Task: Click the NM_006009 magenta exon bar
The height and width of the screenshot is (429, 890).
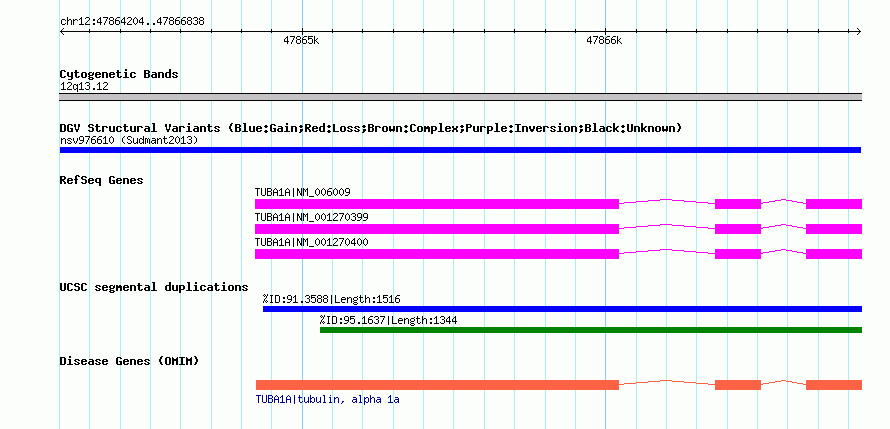Action: coord(436,204)
